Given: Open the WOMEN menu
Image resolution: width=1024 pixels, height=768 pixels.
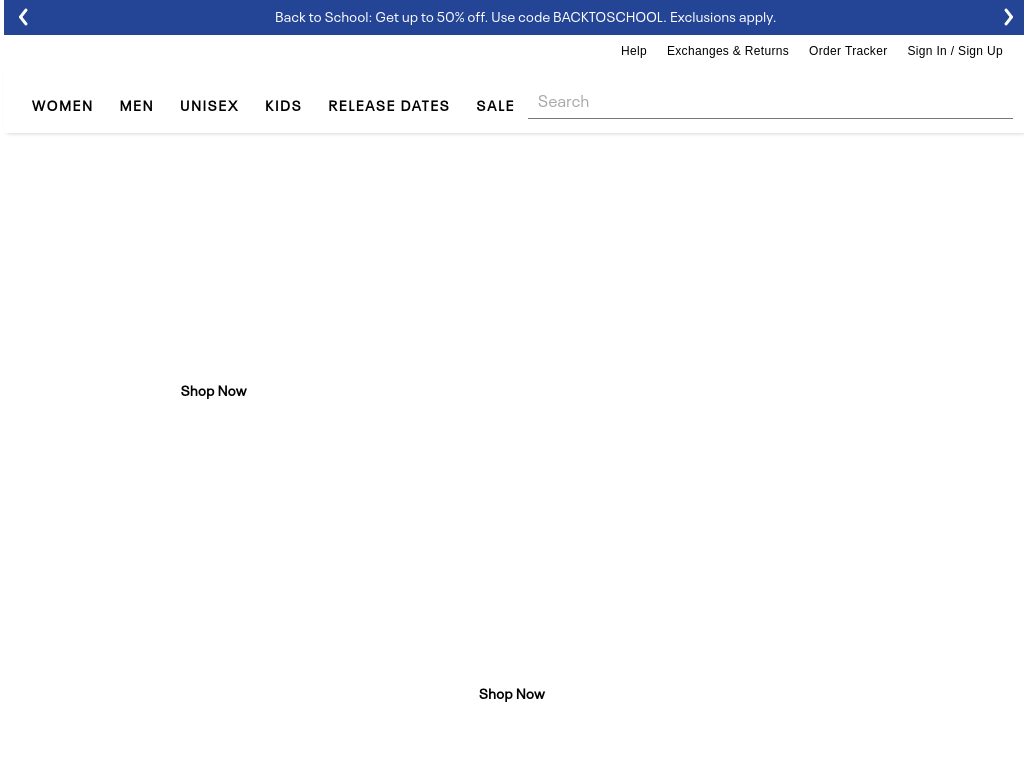Looking at the screenshot, I should (62, 105).
